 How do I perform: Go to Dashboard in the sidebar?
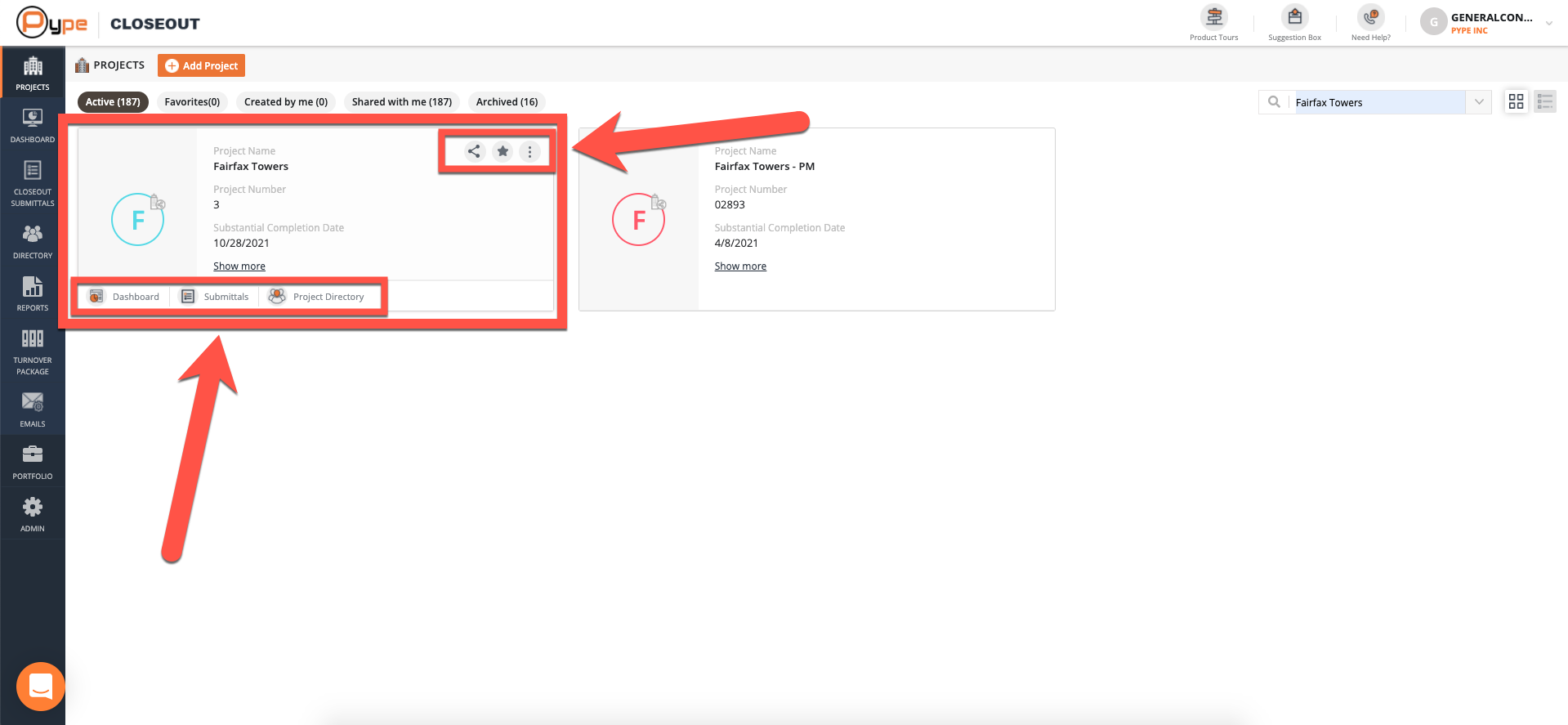click(x=33, y=125)
